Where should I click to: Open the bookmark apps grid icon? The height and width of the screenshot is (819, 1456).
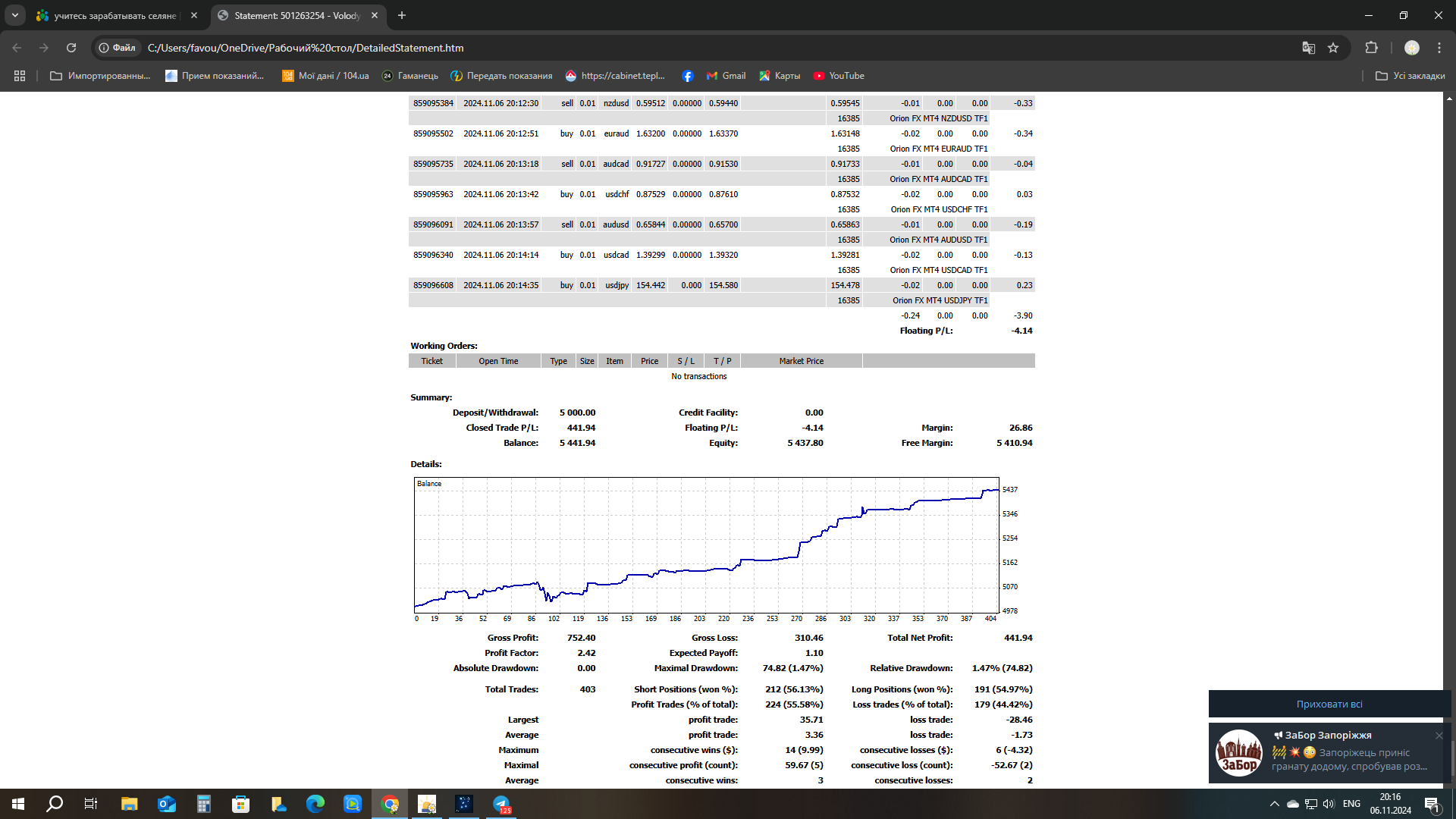pos(20,76)
